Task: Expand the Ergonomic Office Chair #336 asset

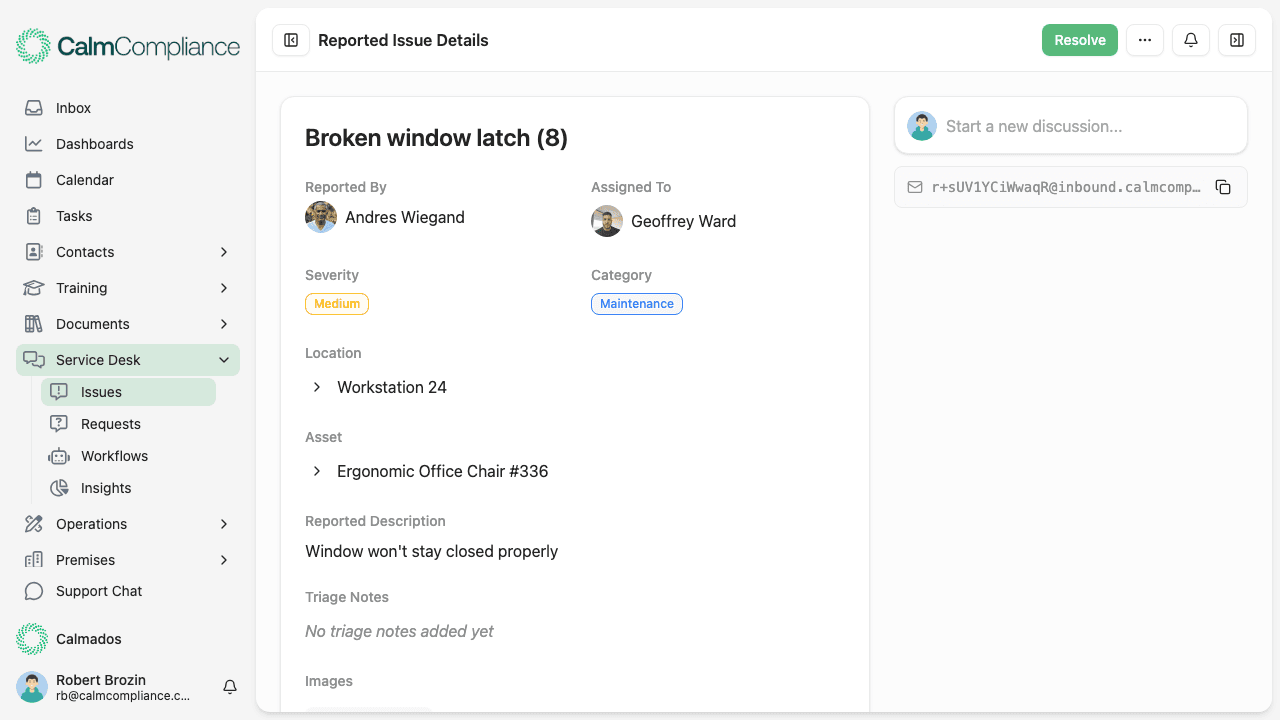Action: pos(316,471)
